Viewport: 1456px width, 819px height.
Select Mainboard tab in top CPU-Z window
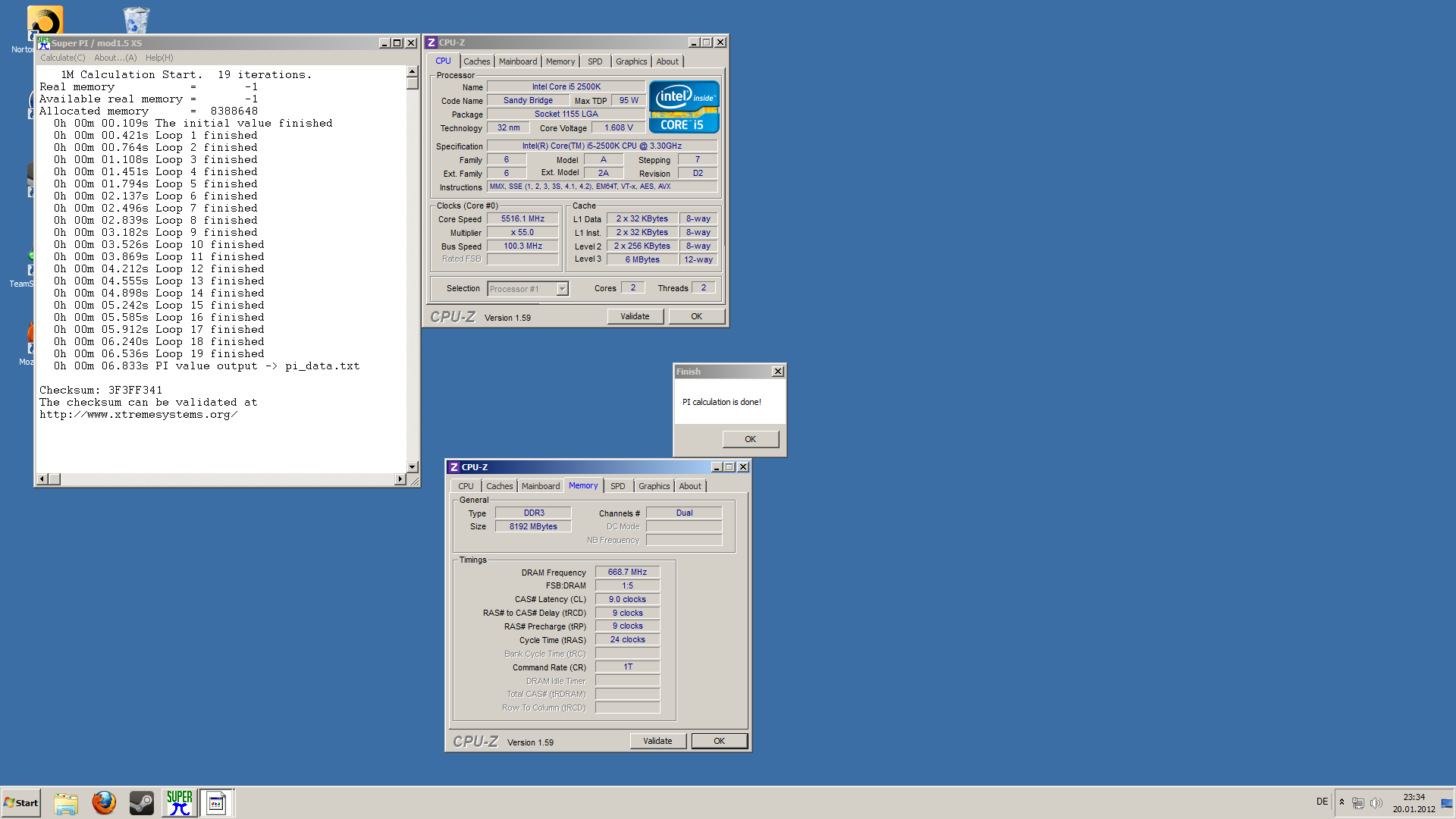[x=518, y=61]
